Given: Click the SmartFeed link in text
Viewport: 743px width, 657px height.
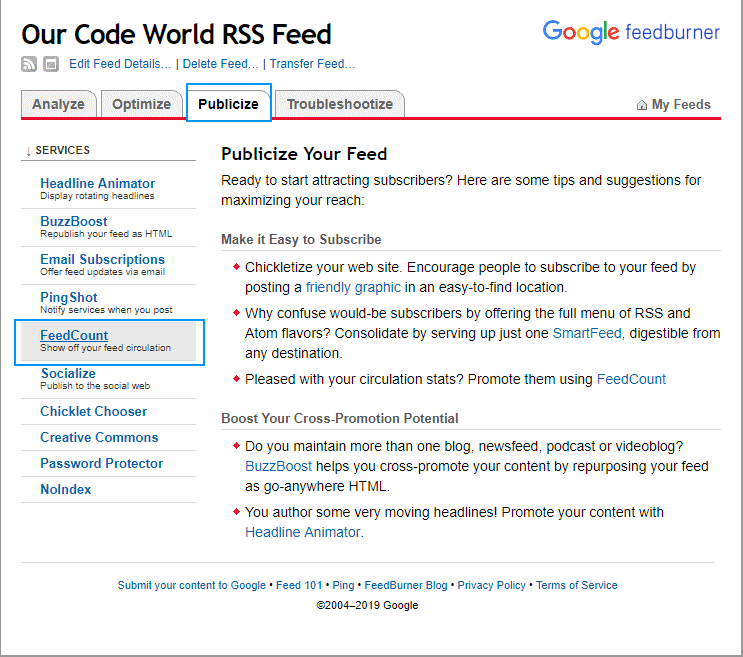Looking at the screenshot, I should click(587, 333).
